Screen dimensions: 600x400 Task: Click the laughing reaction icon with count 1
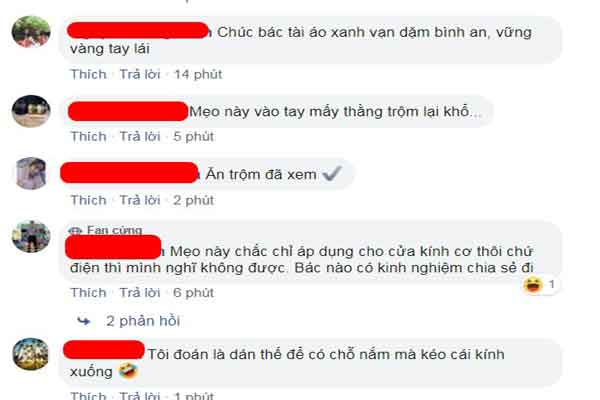(533, 284)
